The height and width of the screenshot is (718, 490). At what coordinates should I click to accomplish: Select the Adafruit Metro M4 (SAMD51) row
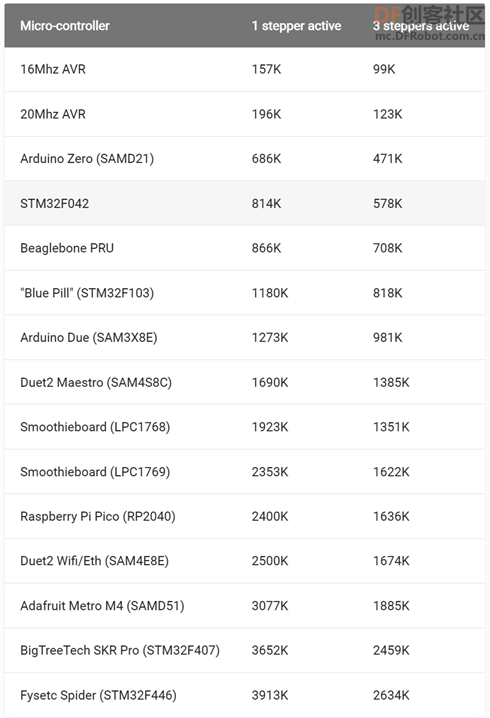coord(245,606)
